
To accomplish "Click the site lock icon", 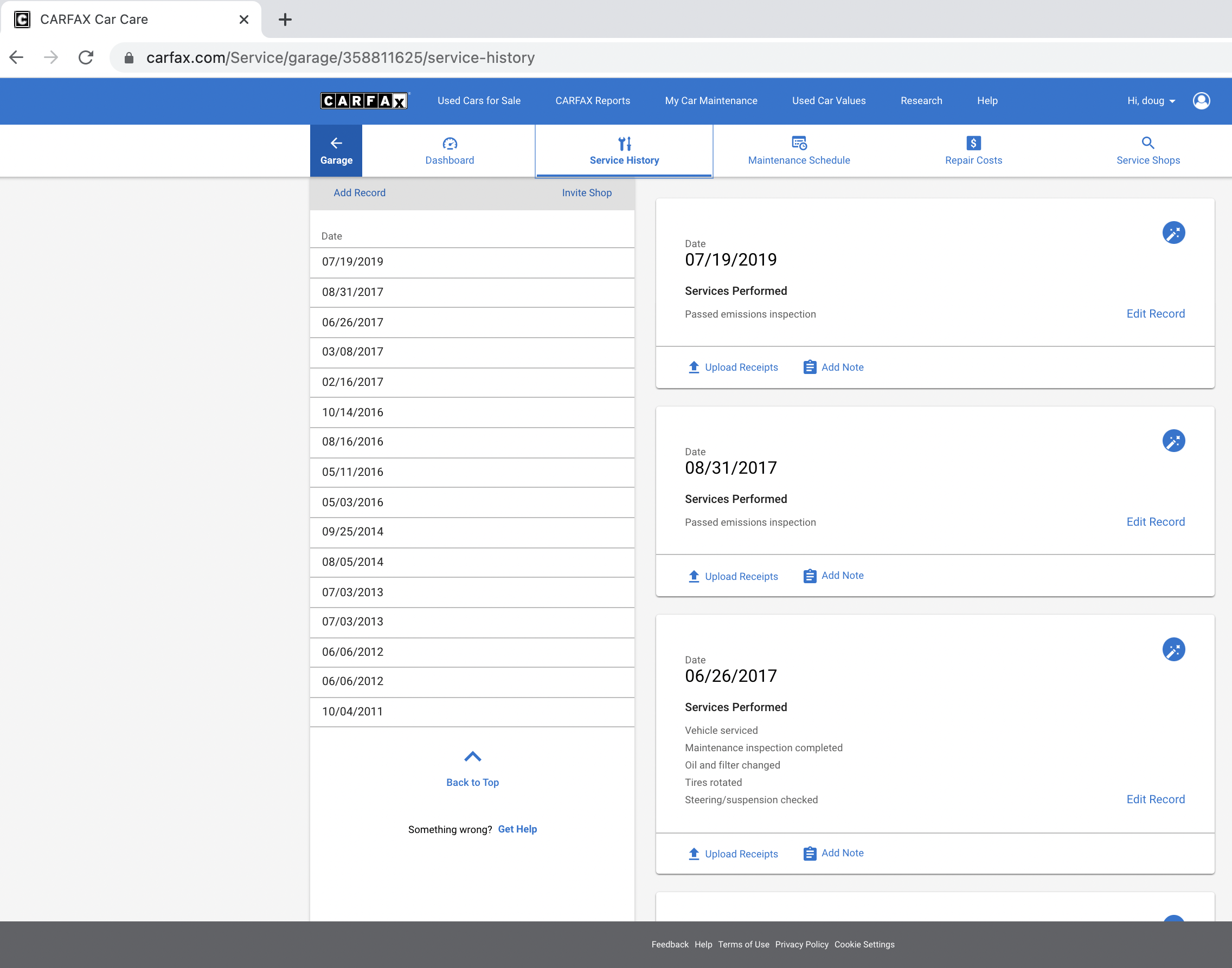I will coord(129,58).
